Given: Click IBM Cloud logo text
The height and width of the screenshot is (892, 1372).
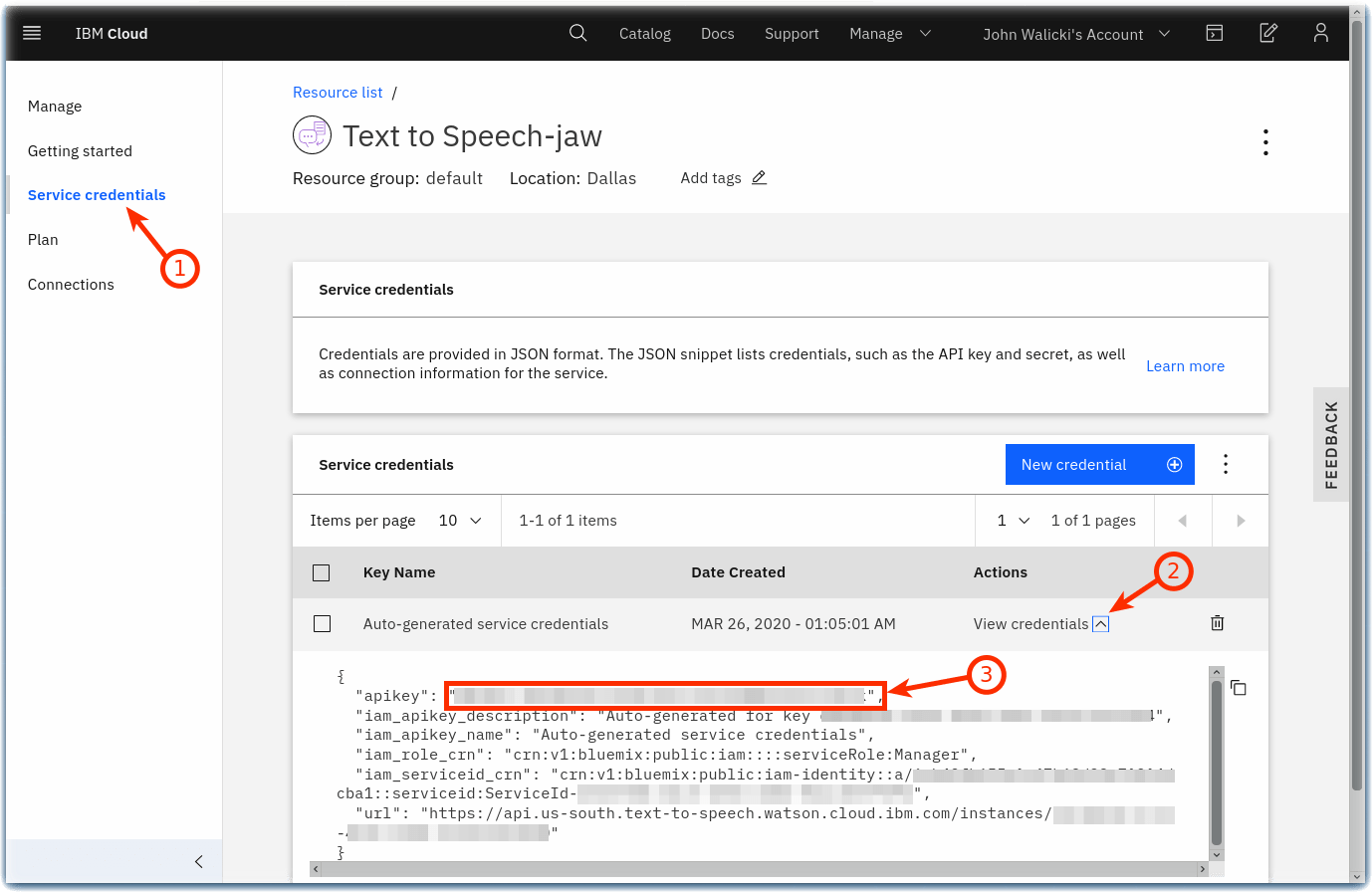Looking at the screenshot, I should [x=112, y=34].
